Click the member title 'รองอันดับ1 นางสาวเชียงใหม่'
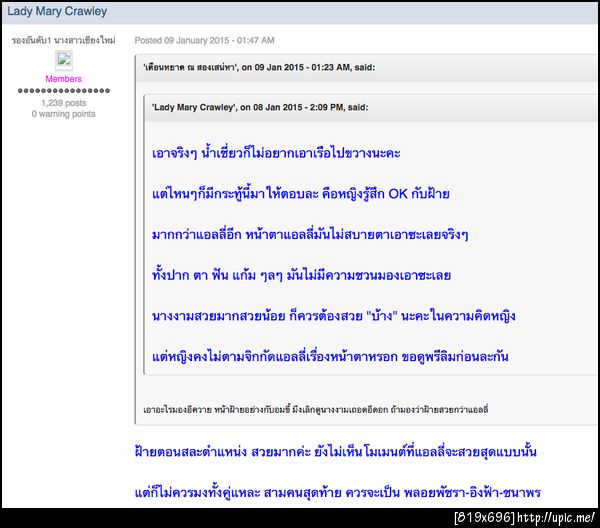The width and height of the screenshot is (600, 528). click(x=64, y=41)
